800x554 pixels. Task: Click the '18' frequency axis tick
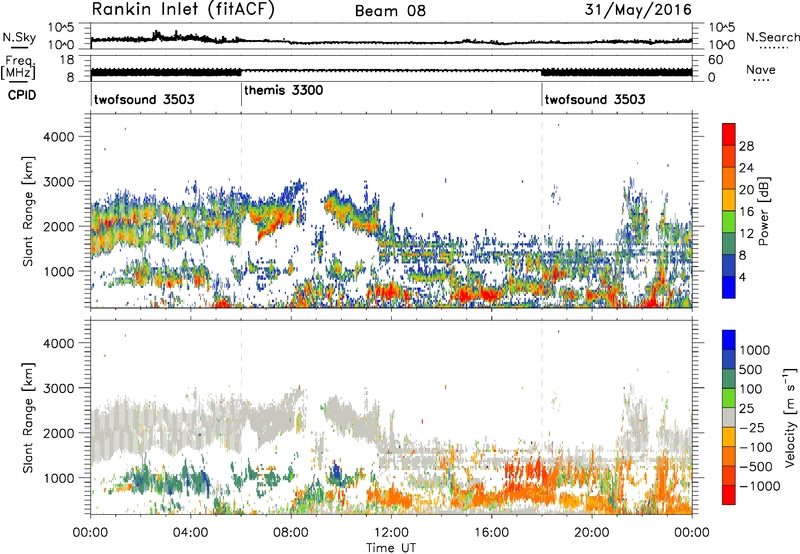coord(67,60)
